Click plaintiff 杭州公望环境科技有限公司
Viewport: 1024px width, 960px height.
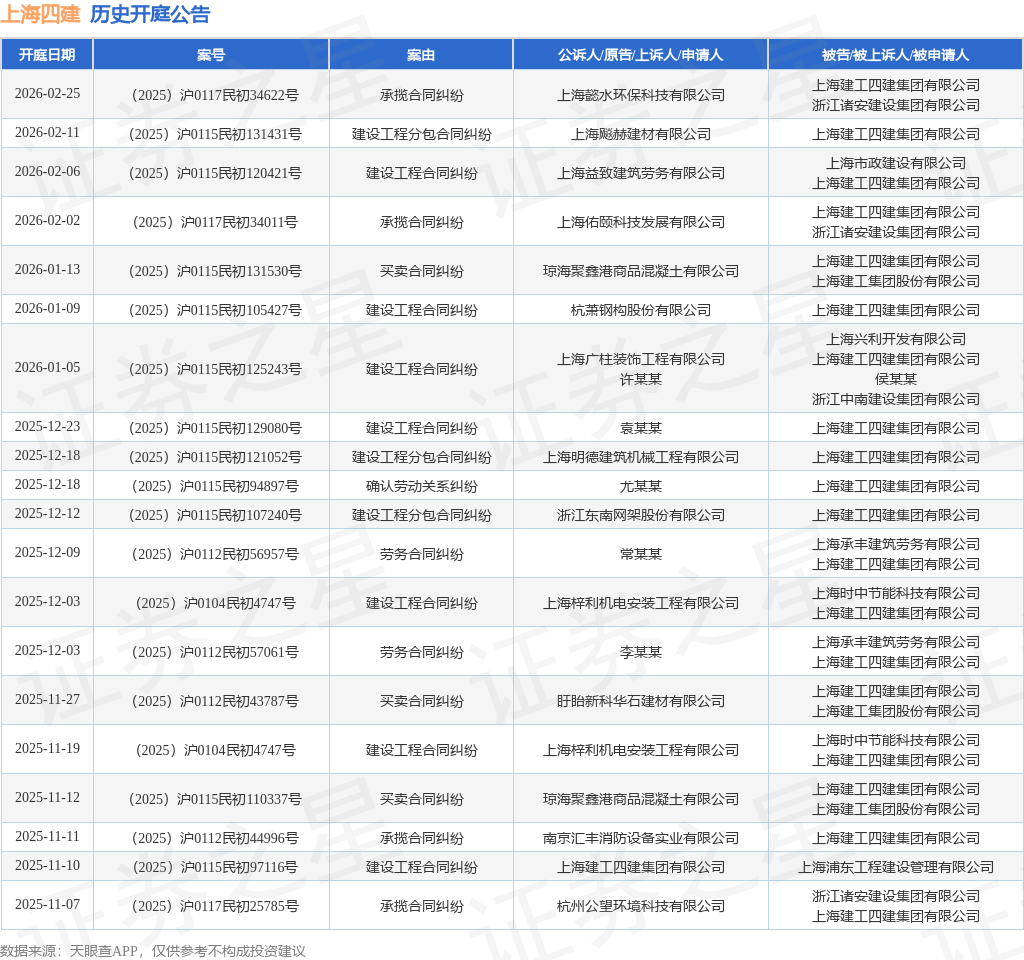point(641,906)
